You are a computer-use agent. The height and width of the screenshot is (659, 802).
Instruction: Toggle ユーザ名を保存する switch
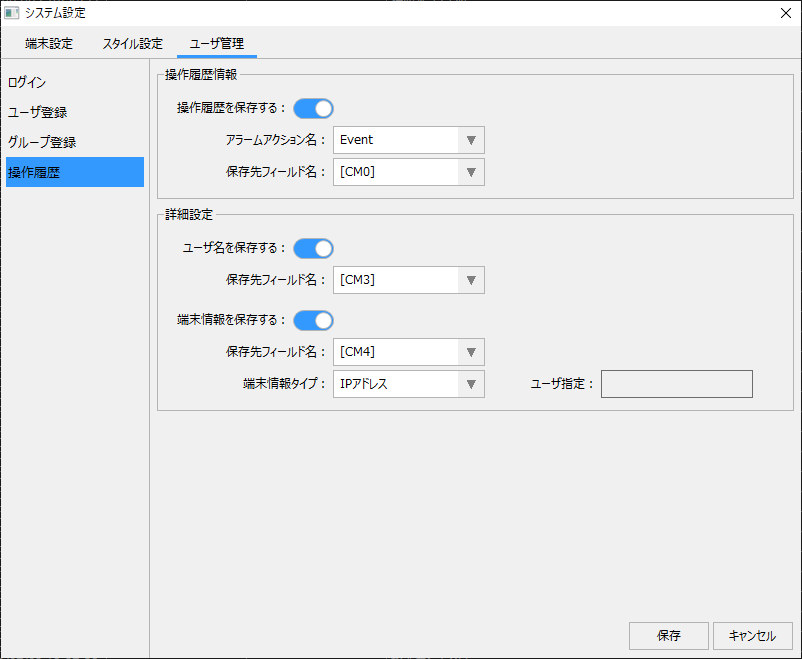(313, 248)
